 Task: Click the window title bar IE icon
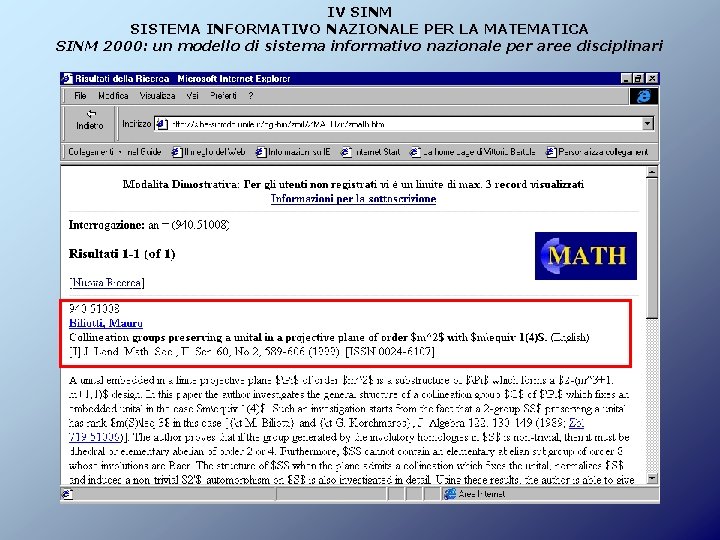tap(68, 79)
